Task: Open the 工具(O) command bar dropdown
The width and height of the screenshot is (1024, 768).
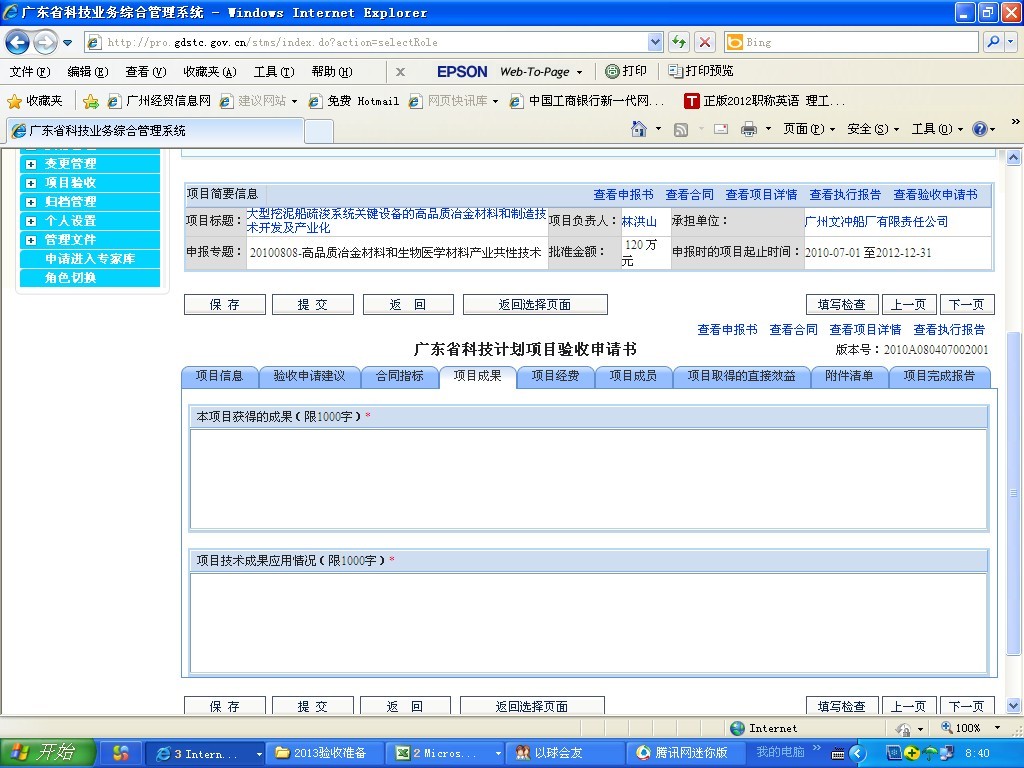Action: 937,129
